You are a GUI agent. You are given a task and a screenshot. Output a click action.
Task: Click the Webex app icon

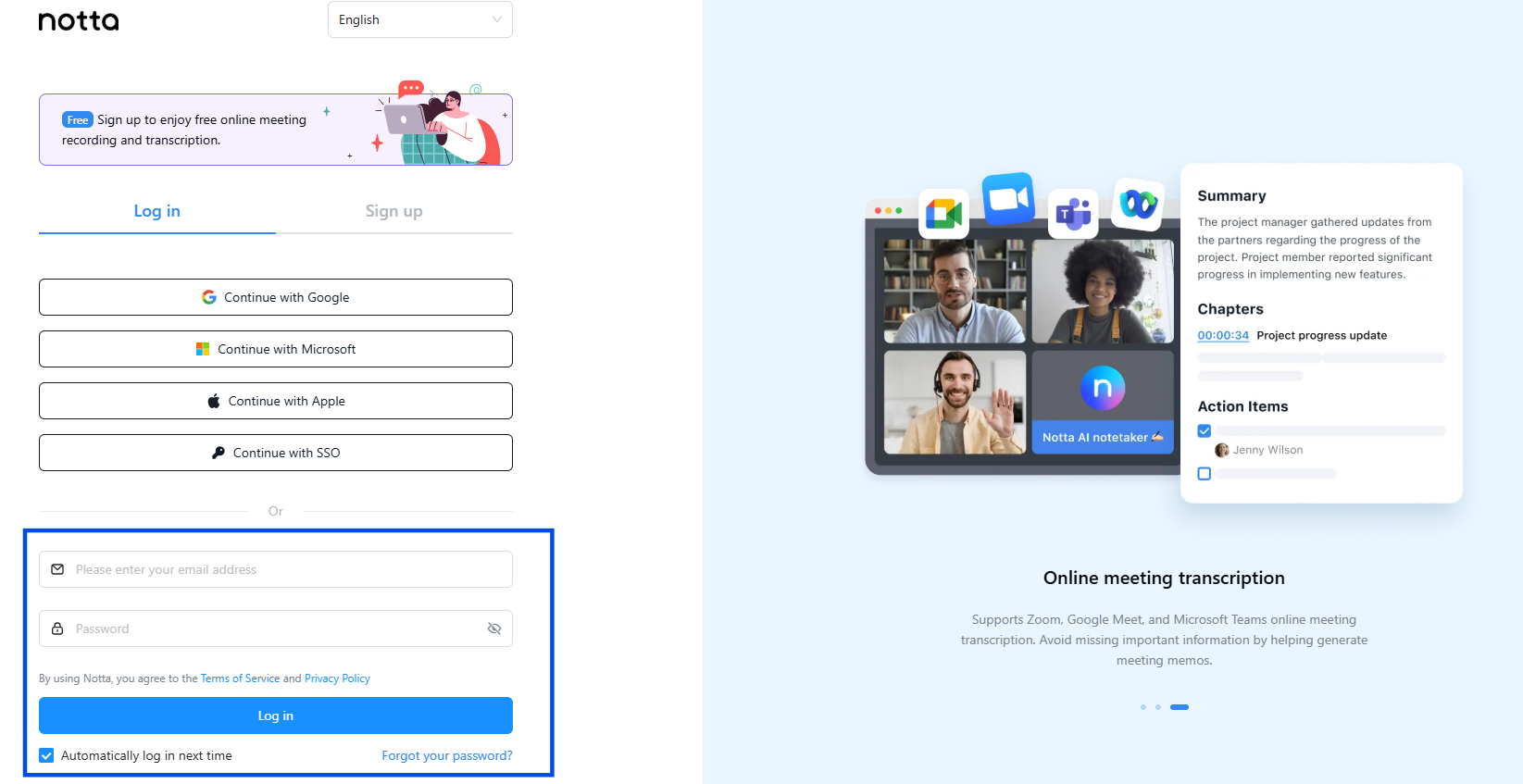point(1139,204)
